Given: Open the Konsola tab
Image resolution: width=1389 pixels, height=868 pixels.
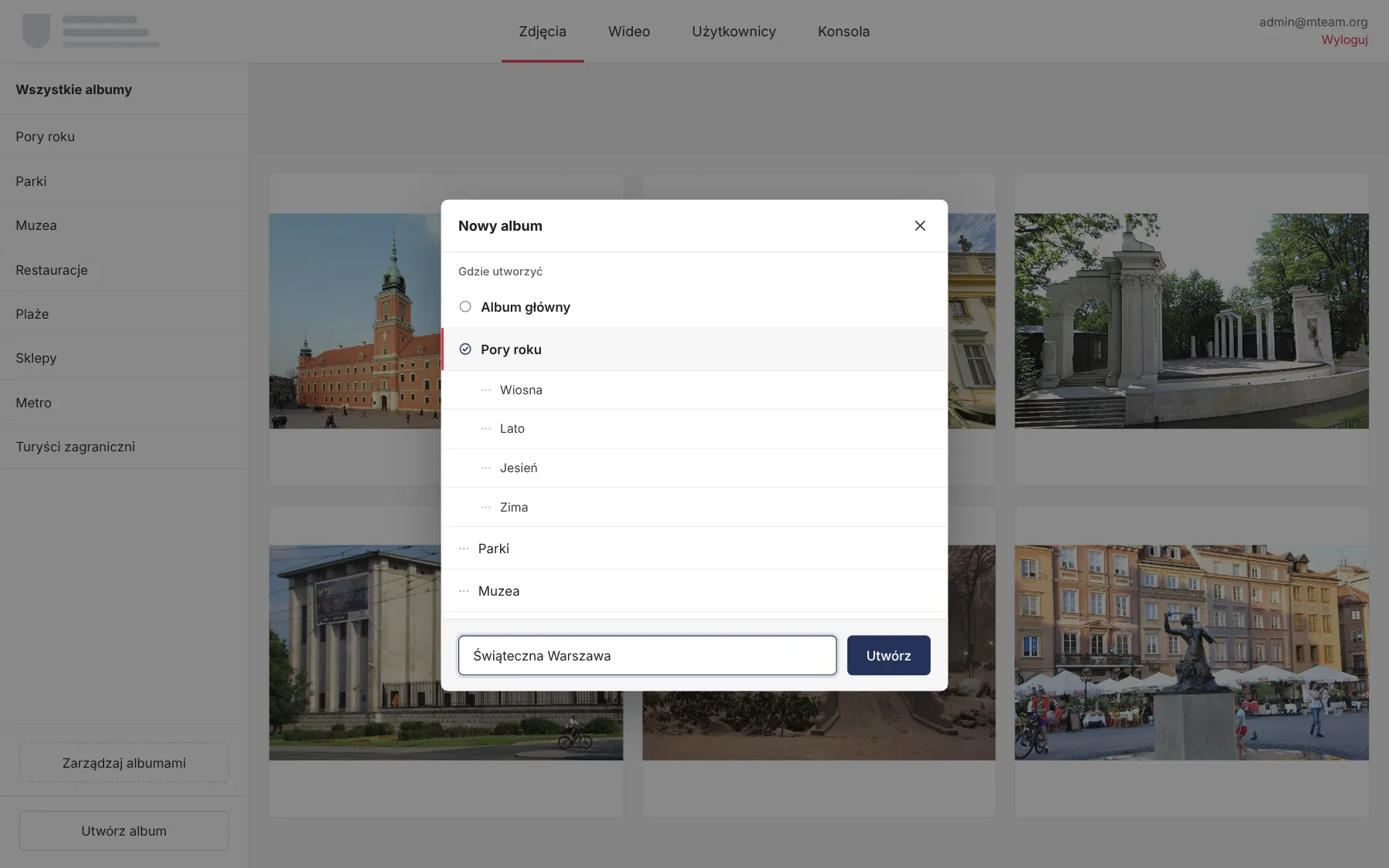Looking at the screenshot, I should point(843,32).
